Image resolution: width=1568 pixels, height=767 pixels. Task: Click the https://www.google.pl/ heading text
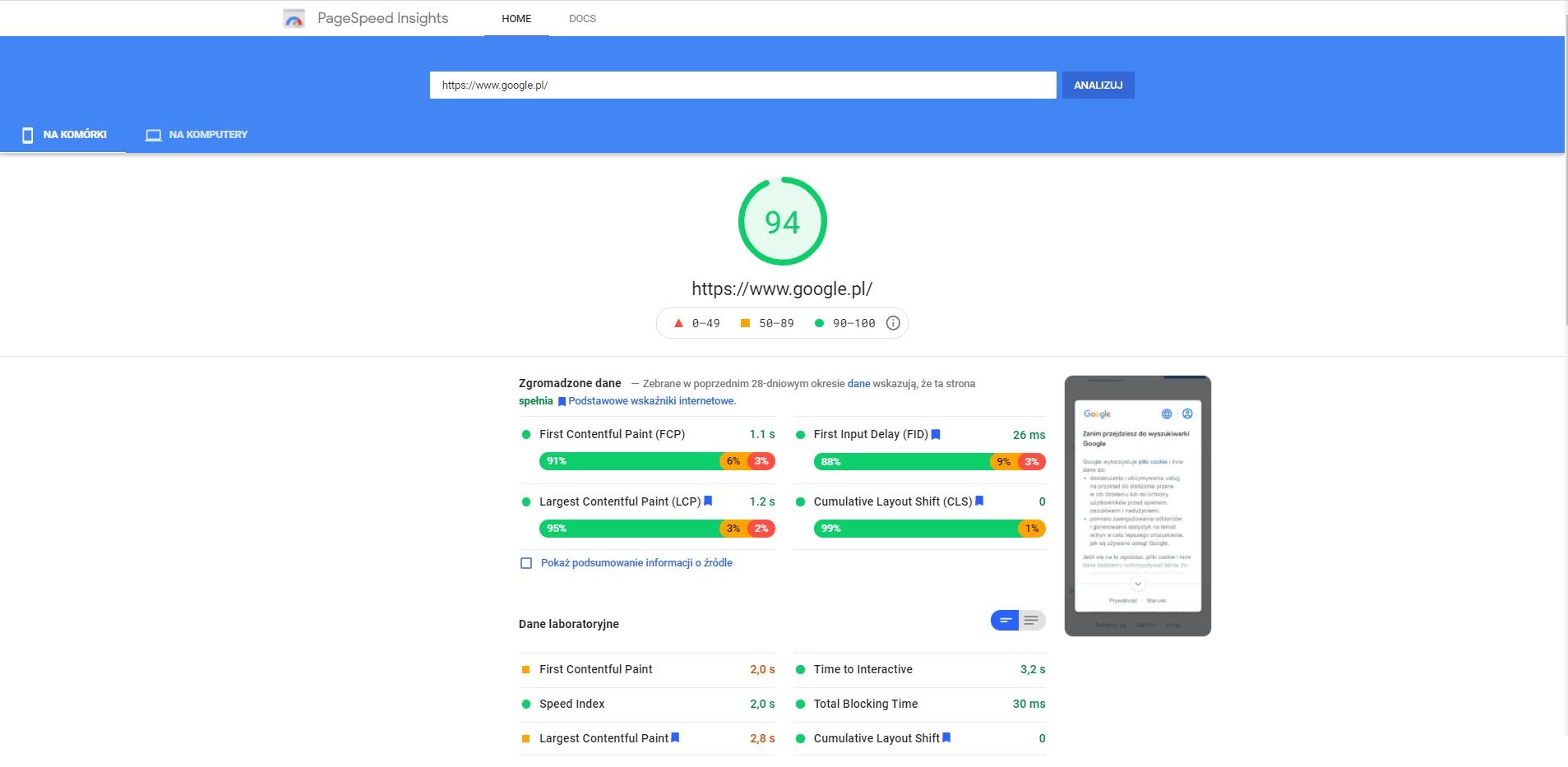pos(782,289)
